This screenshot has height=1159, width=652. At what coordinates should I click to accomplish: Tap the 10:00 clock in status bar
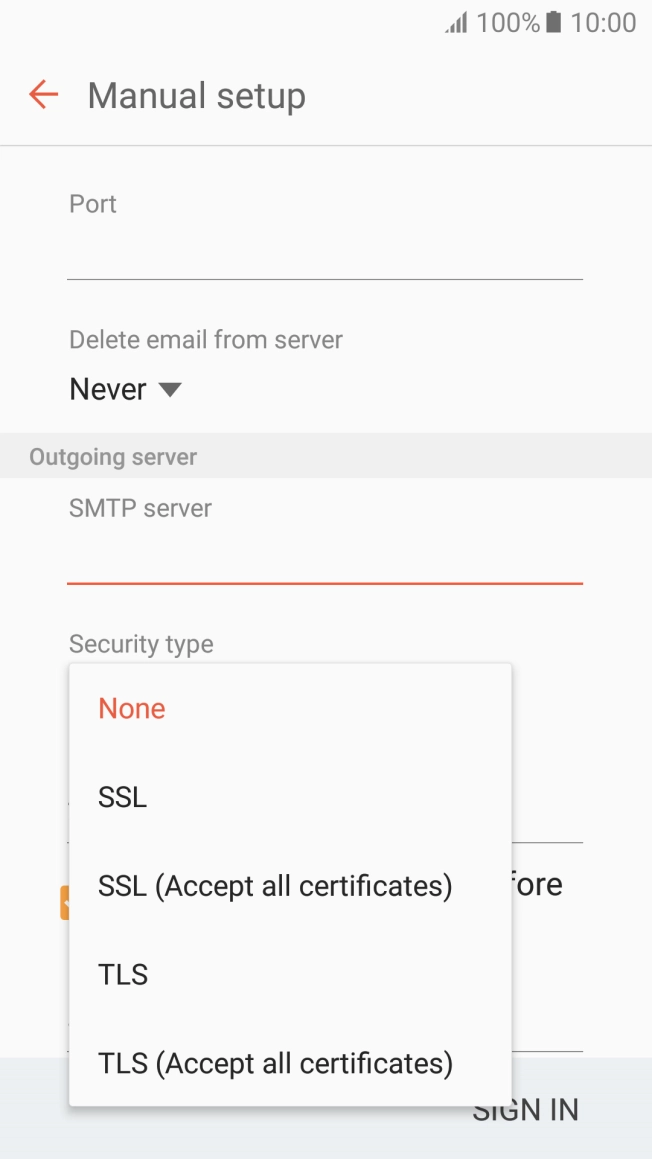pyautogui.click(x=603, y=23)
